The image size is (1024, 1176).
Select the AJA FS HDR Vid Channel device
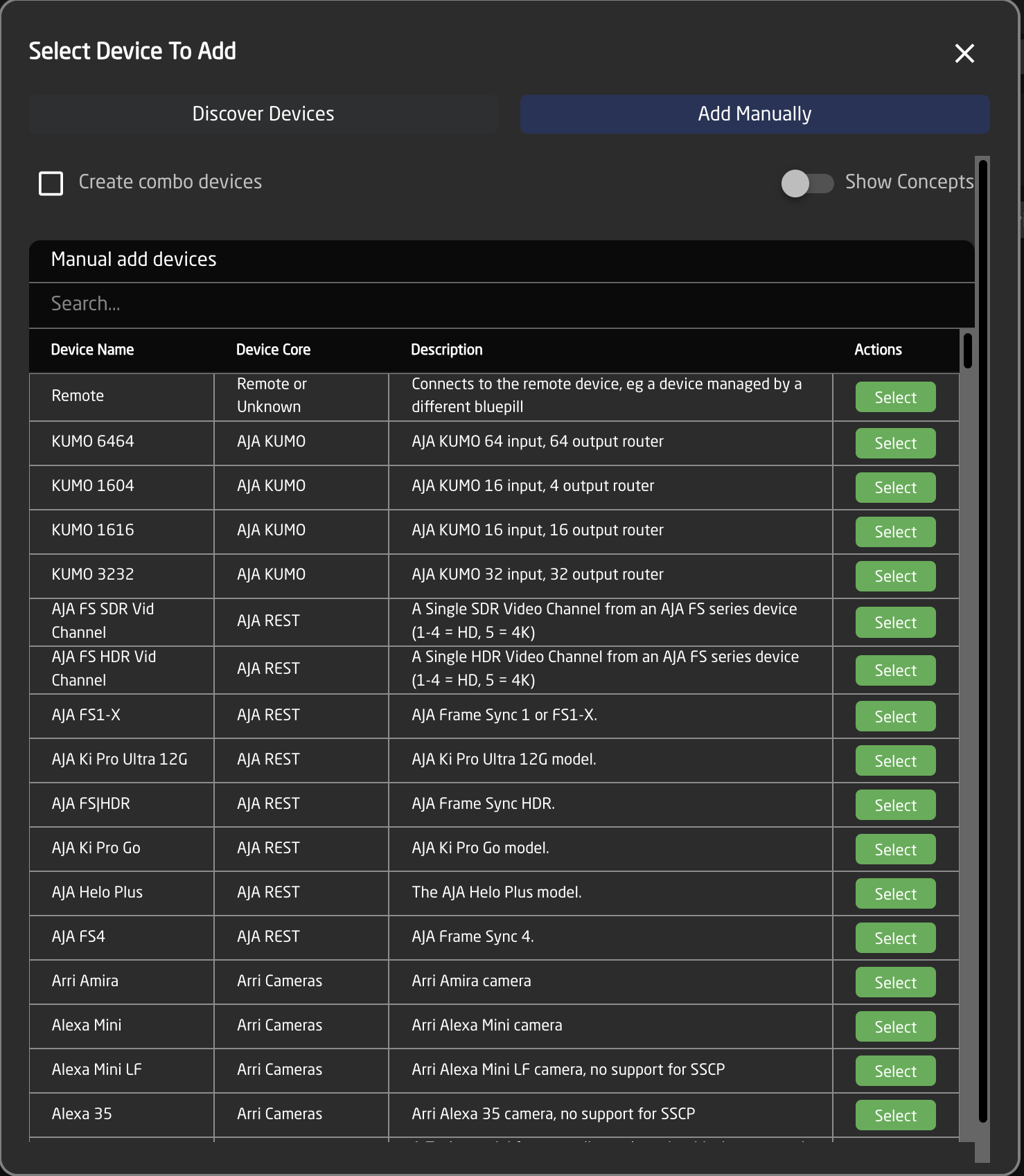point(895,670)
